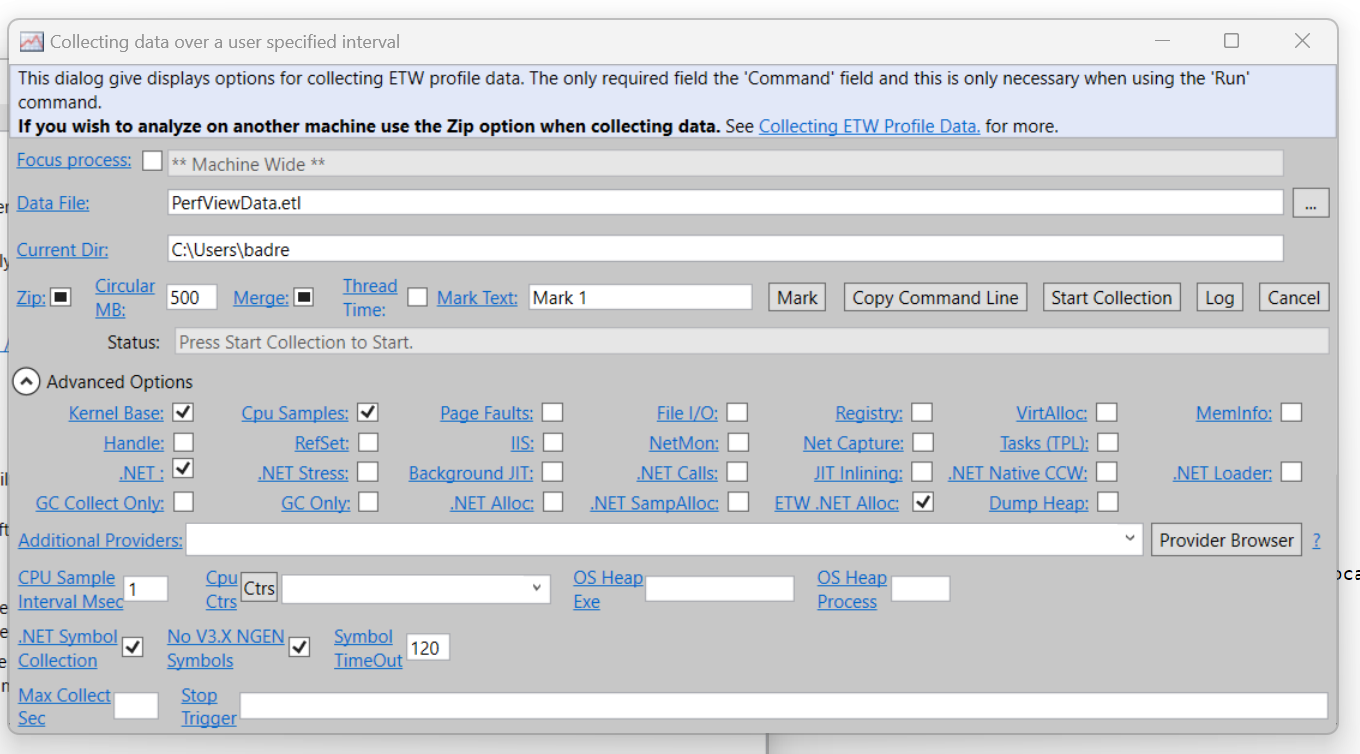
Task: Open the Log window button
Action: coord(1219,297)
